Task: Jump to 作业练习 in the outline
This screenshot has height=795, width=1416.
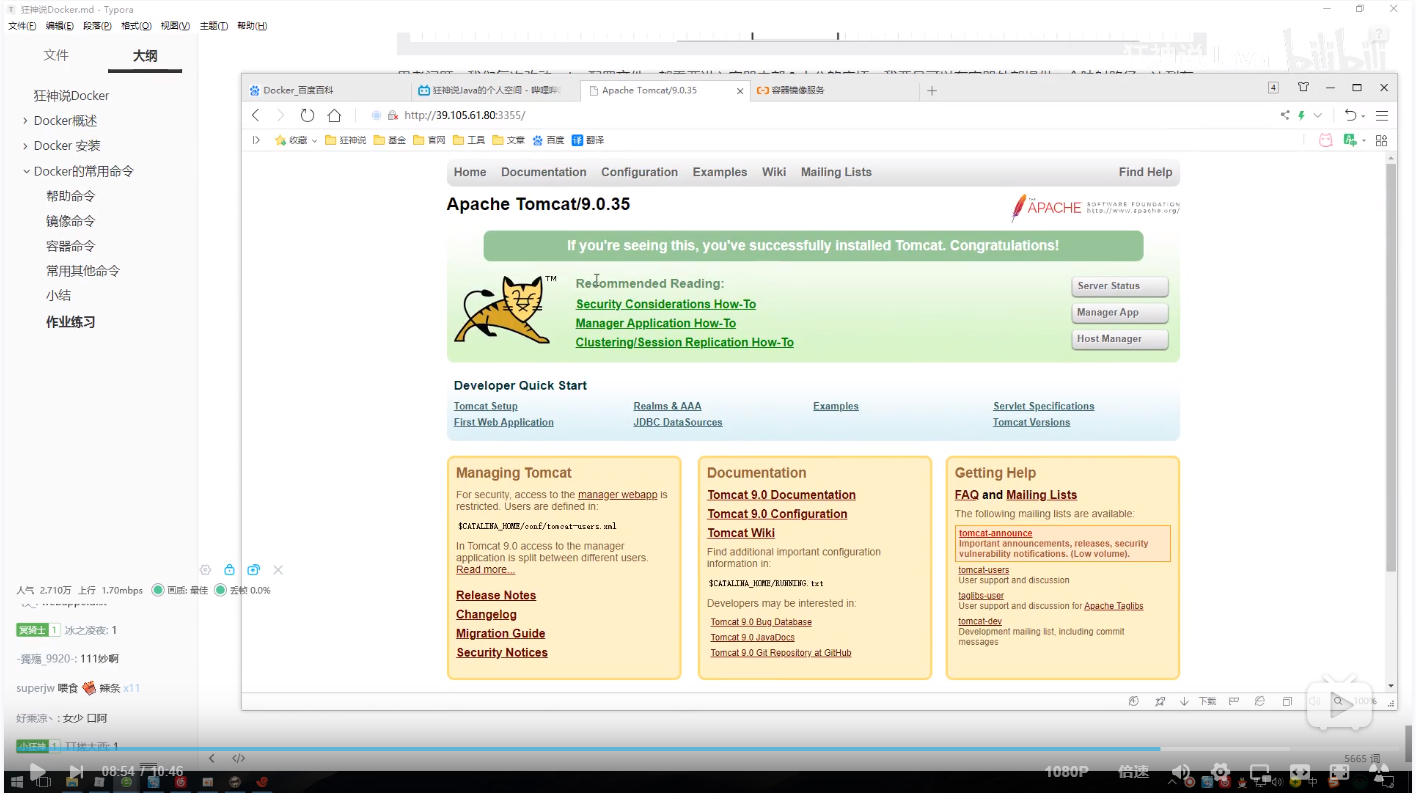Action: (70, 322)
